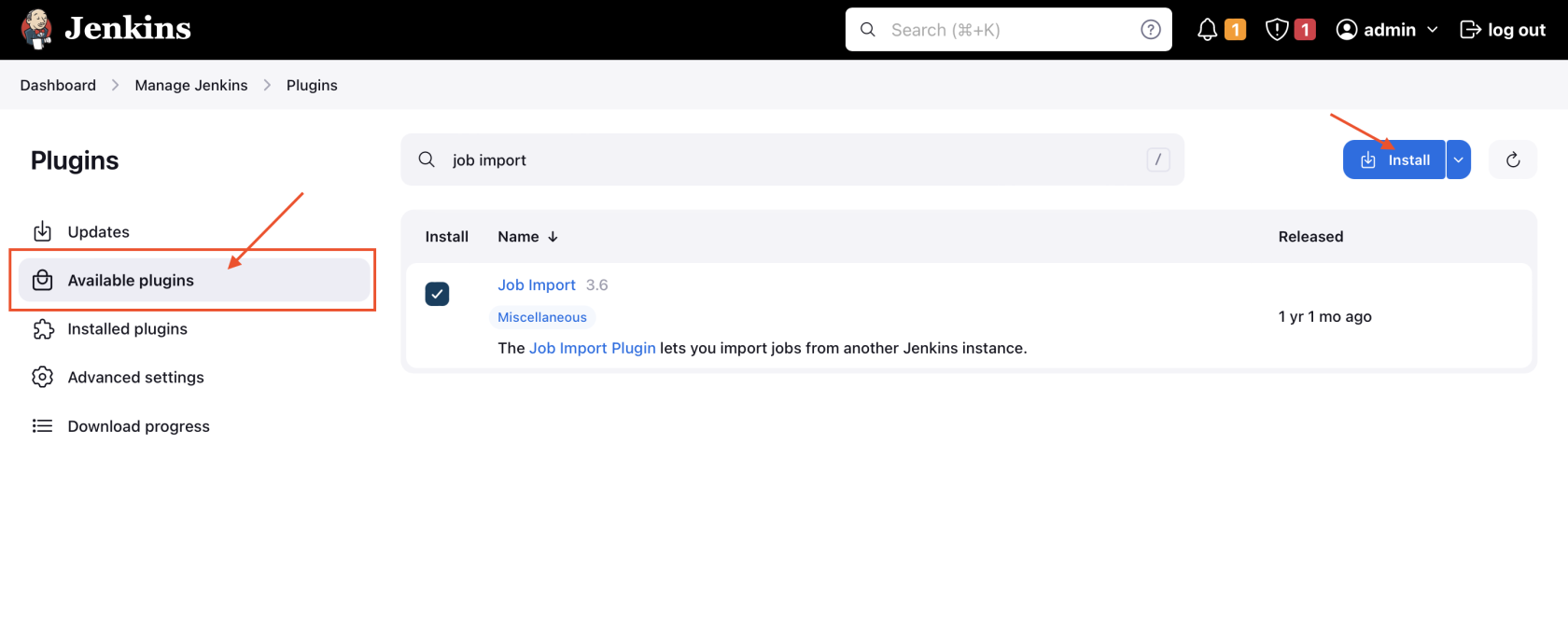1568x637 pixels.
Task: Click the magnifier icon in plugin search
Action: pyautogui.click(x=427, y=159)
